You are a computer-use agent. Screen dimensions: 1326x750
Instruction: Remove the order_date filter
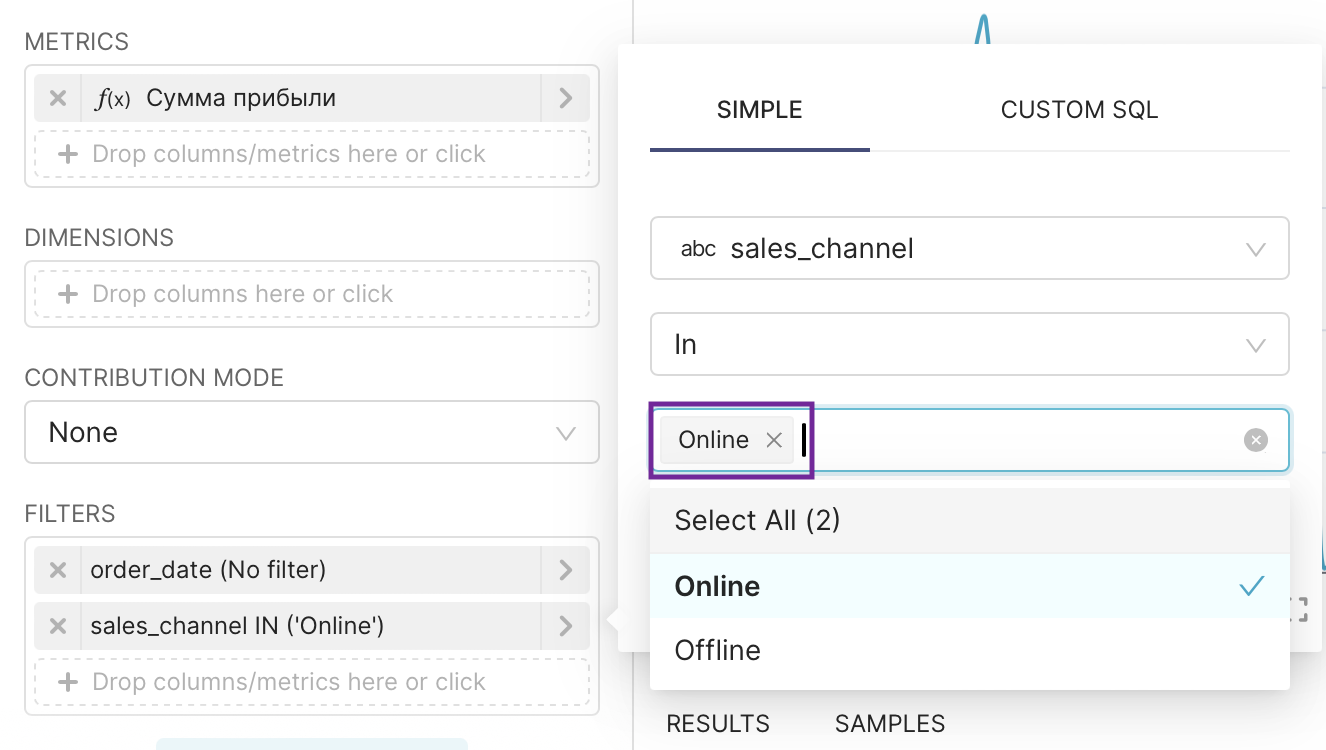pos(58,570)
